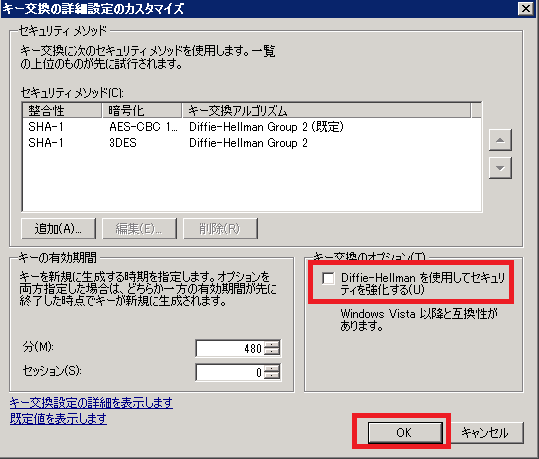
Task: Click the 整合性 column header
Action: pyautogui.click(x=62, y=111)
